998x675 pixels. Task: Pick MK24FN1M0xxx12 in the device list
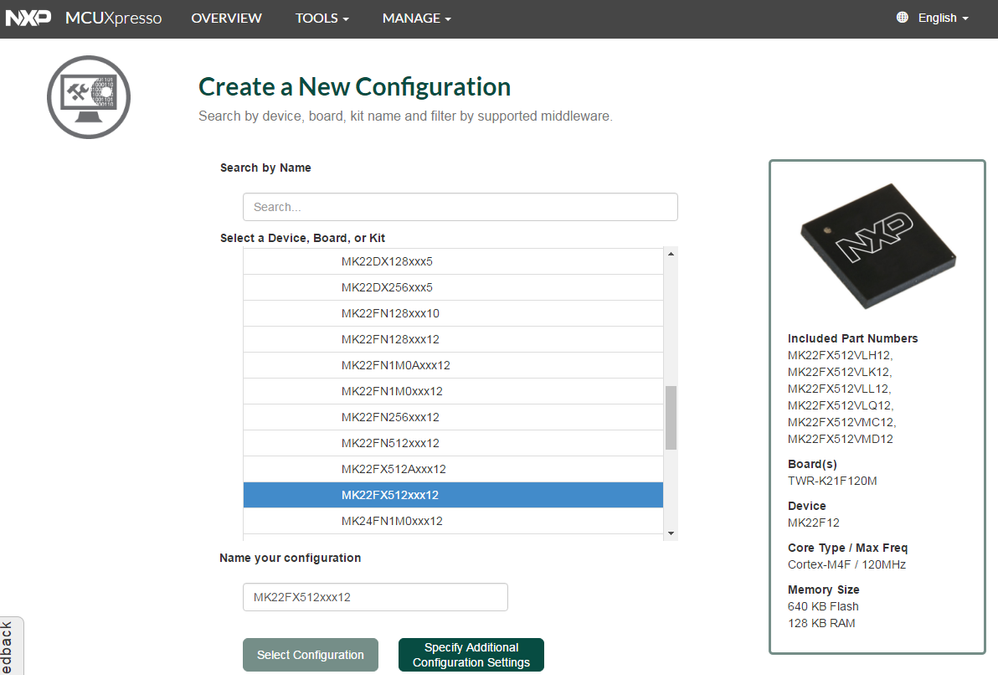pos(391,521)
